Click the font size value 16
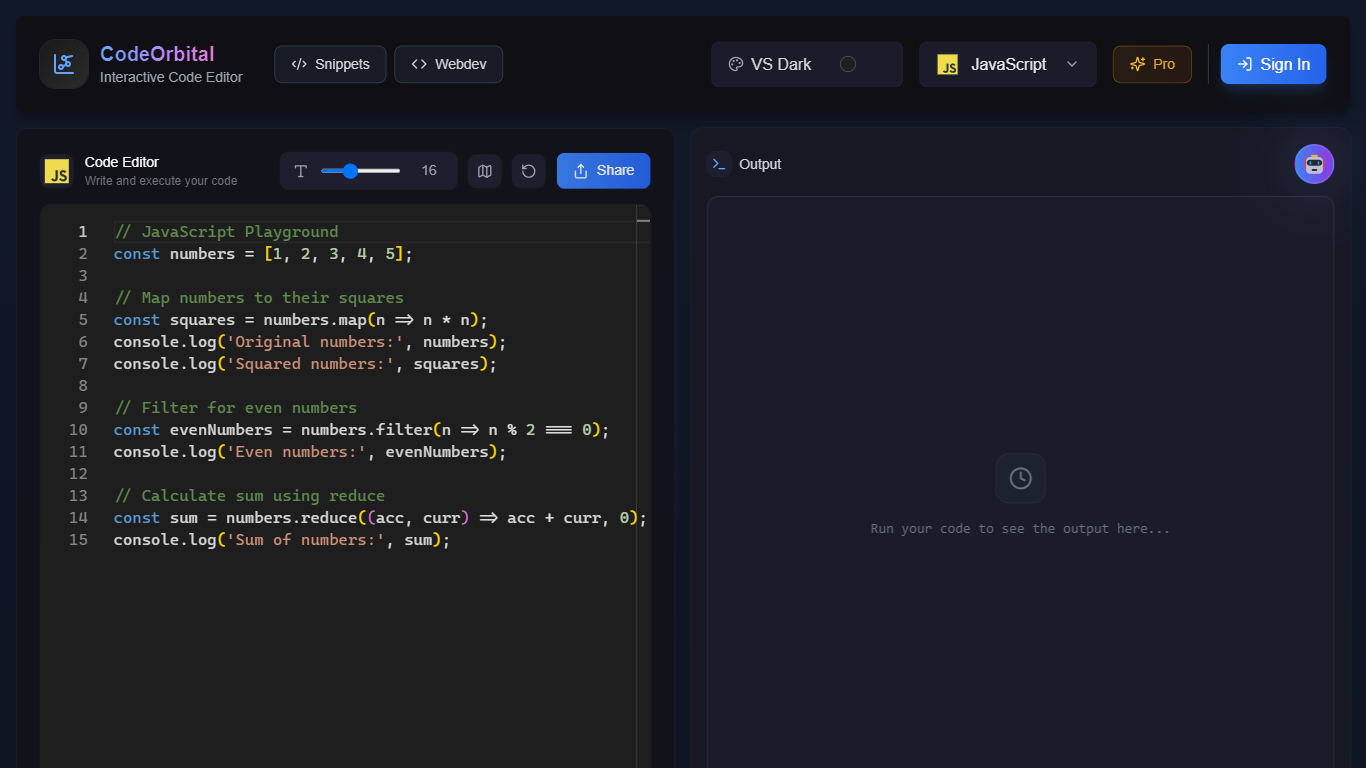 429,171
